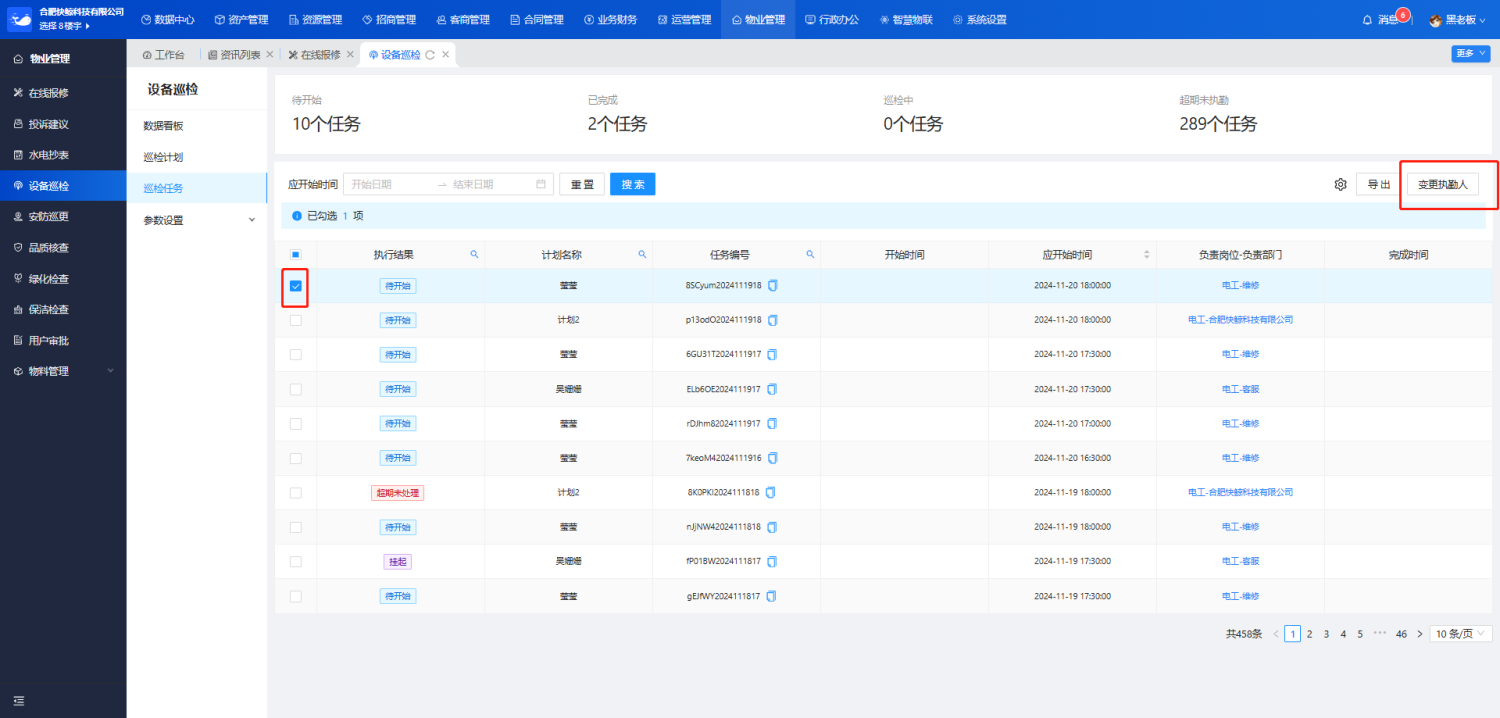The image size is (1500, 718).
Task: Open the 数据中心 top menu
Action: coord(167,20)
